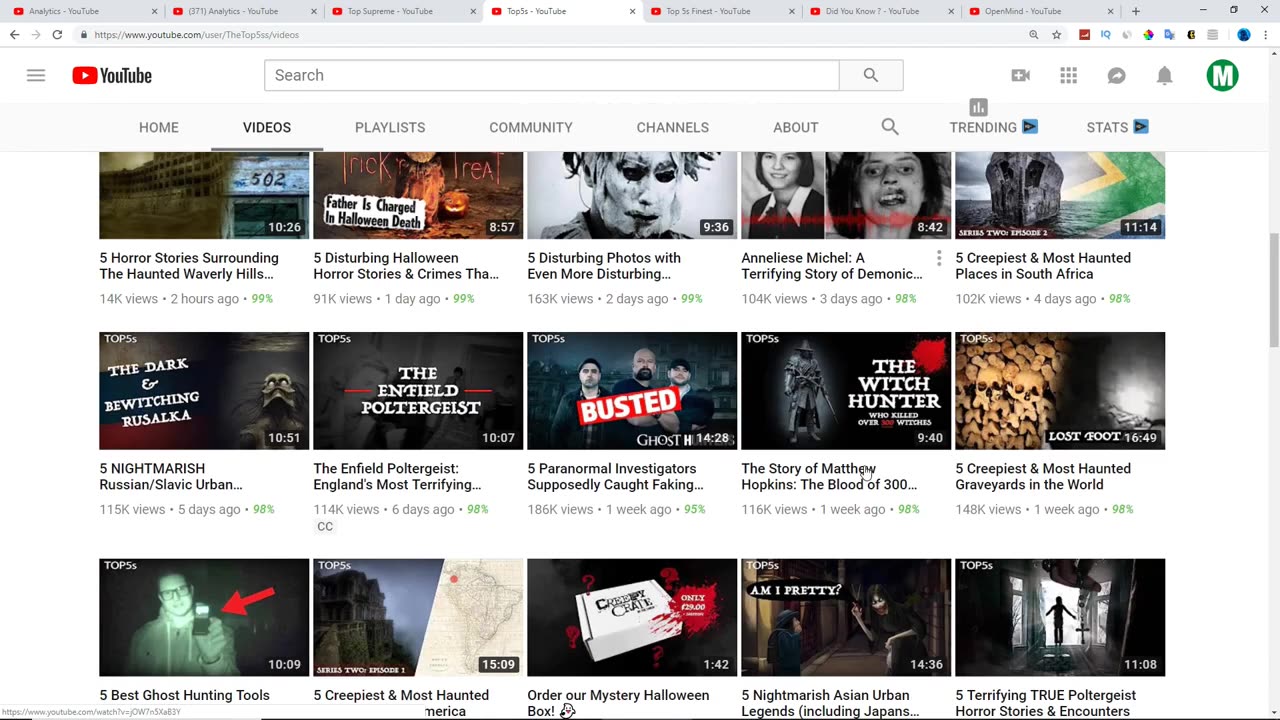
Task: Open the Witch Hunter video thumbnail
Action: (x=846, y=391)
